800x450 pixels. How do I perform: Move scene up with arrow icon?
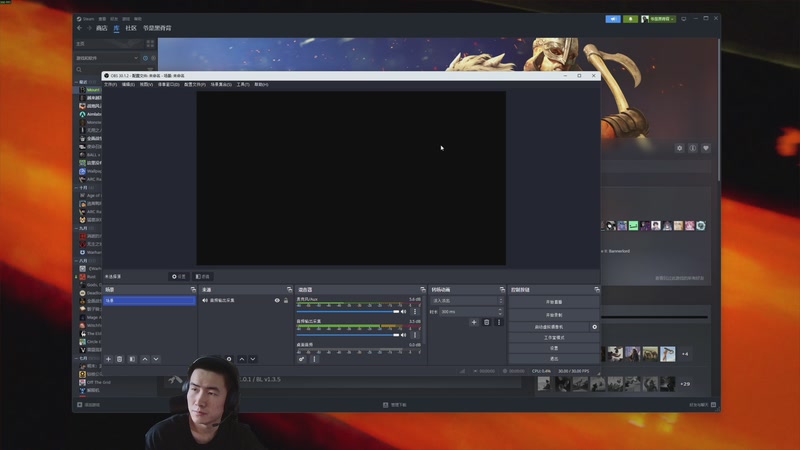[x=145, y=359]
